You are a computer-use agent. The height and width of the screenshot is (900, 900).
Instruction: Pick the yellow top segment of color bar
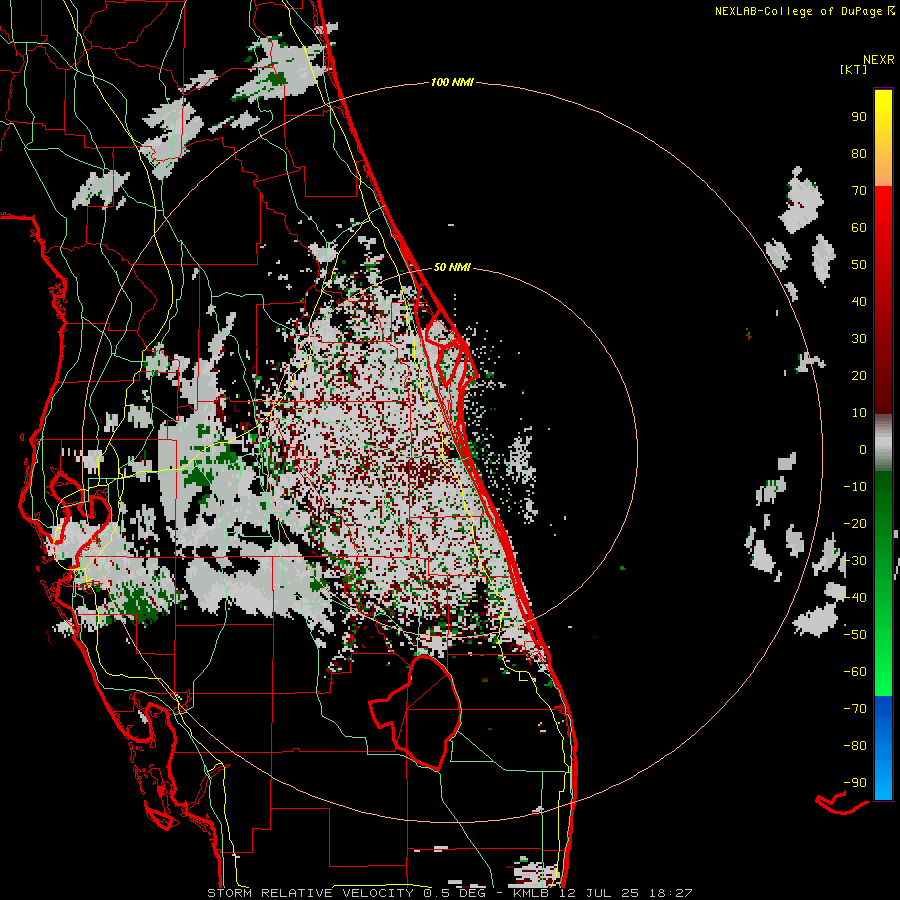[x=883, y=138]
